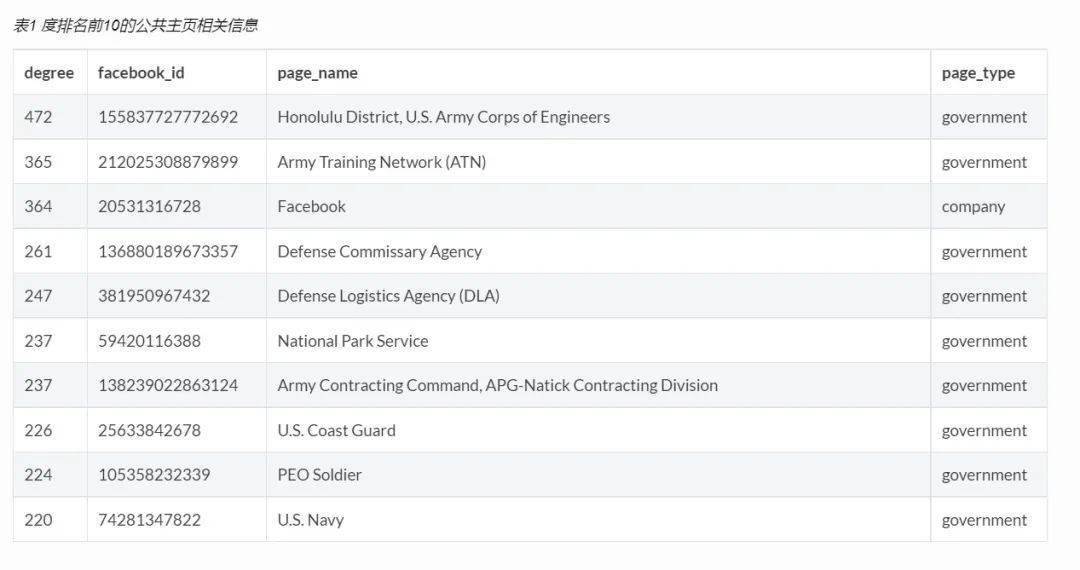Image resolution: width=1080 pixels, height=570 pixels.
Task: Select the National Park Service cell
Action: coord(352,341)
